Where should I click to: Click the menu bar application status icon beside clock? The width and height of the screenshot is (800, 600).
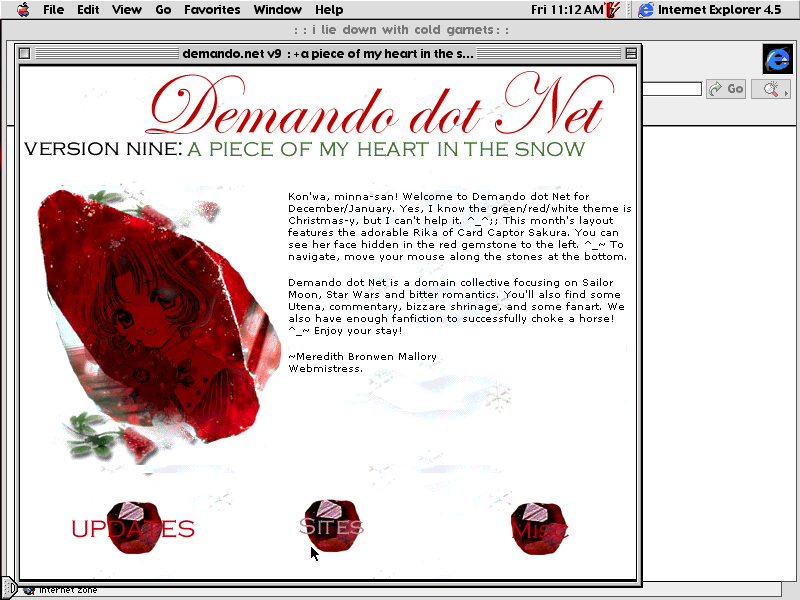pyautogui.click(x=614, y=10)
